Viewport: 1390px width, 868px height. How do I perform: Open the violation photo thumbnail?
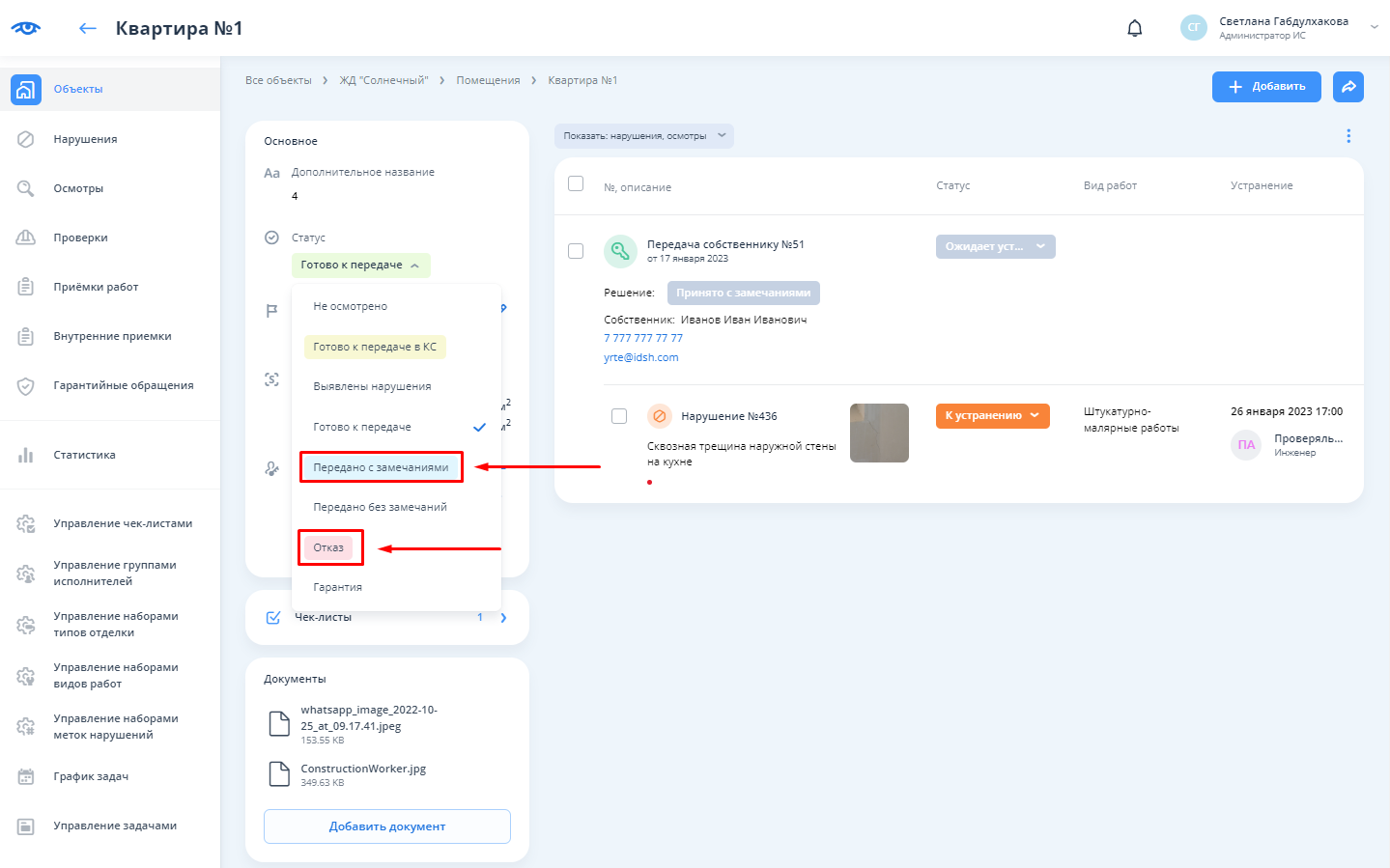click(879, 433)
